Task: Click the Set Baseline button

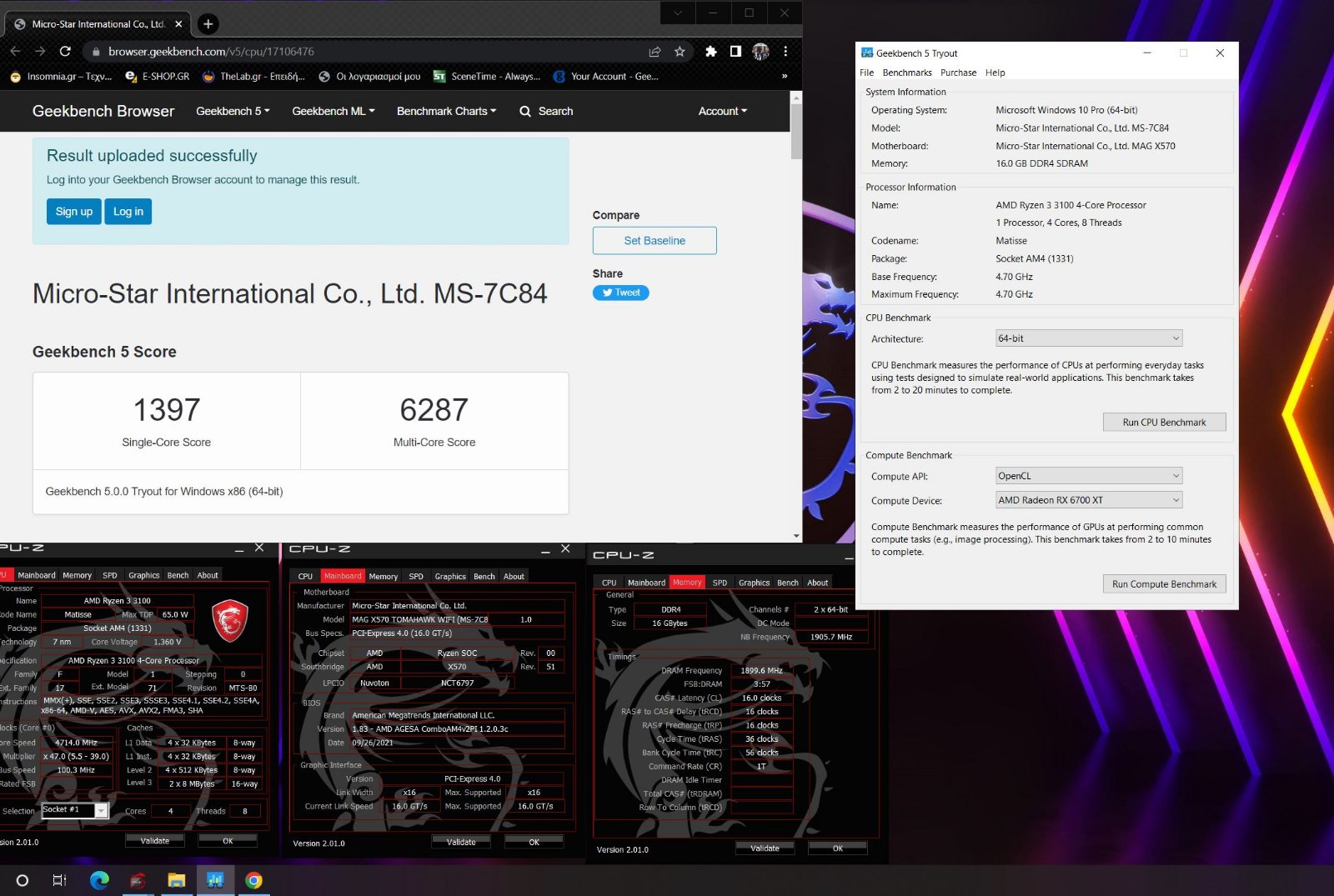Action: click(654, 241)
